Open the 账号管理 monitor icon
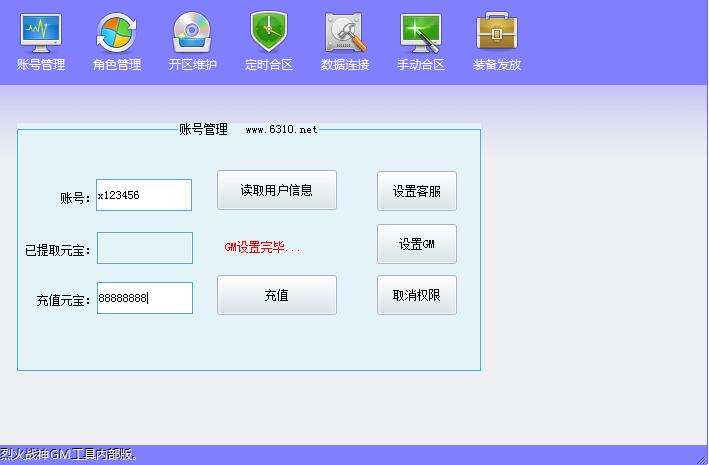The width and height of the screenshot is (709, 465). (41, 33)
